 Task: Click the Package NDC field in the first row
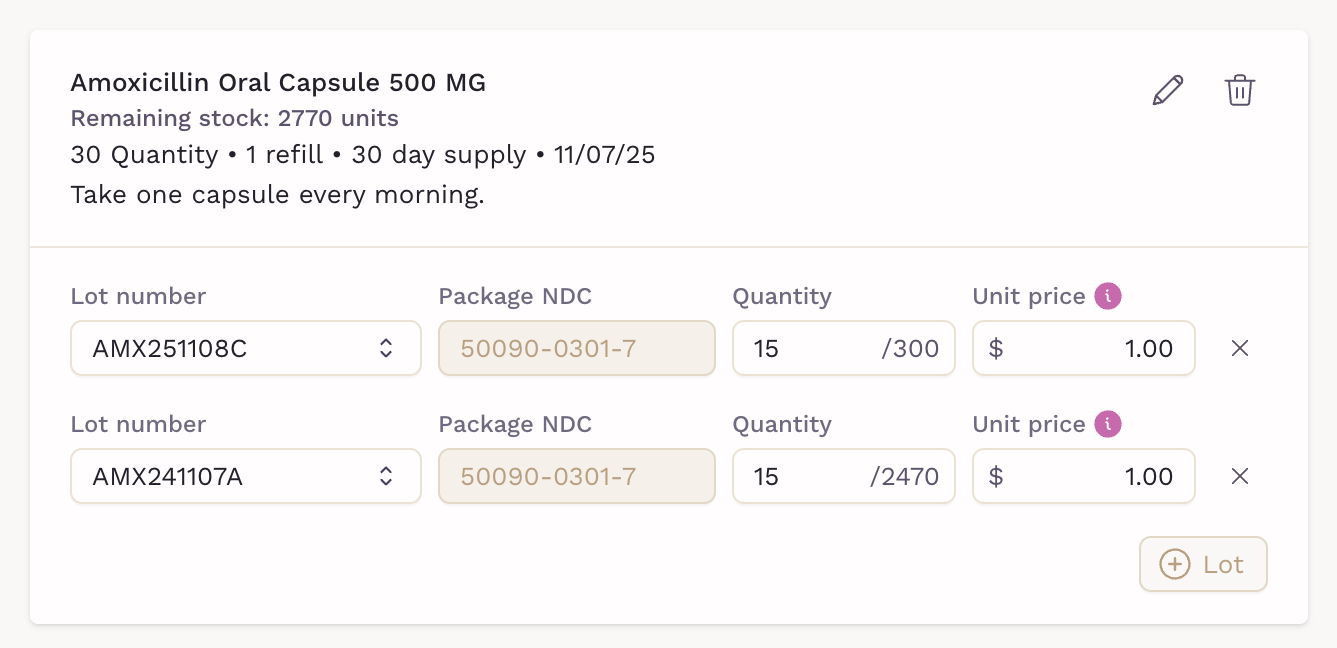tap(577, 348)
